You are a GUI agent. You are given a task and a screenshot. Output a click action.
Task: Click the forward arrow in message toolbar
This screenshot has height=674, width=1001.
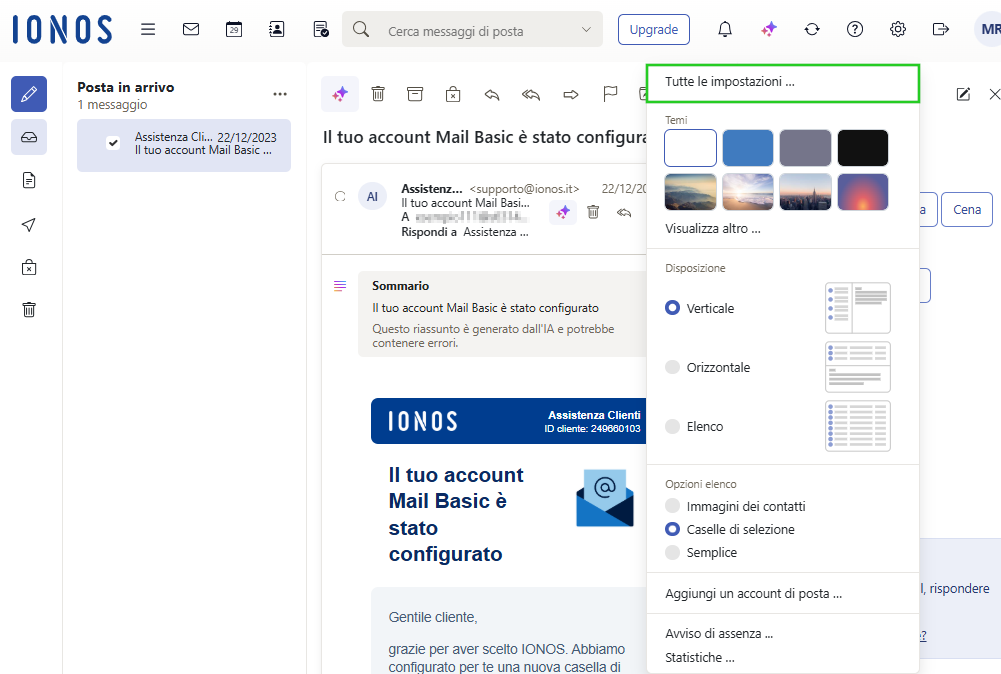click(x=571, y=94)
